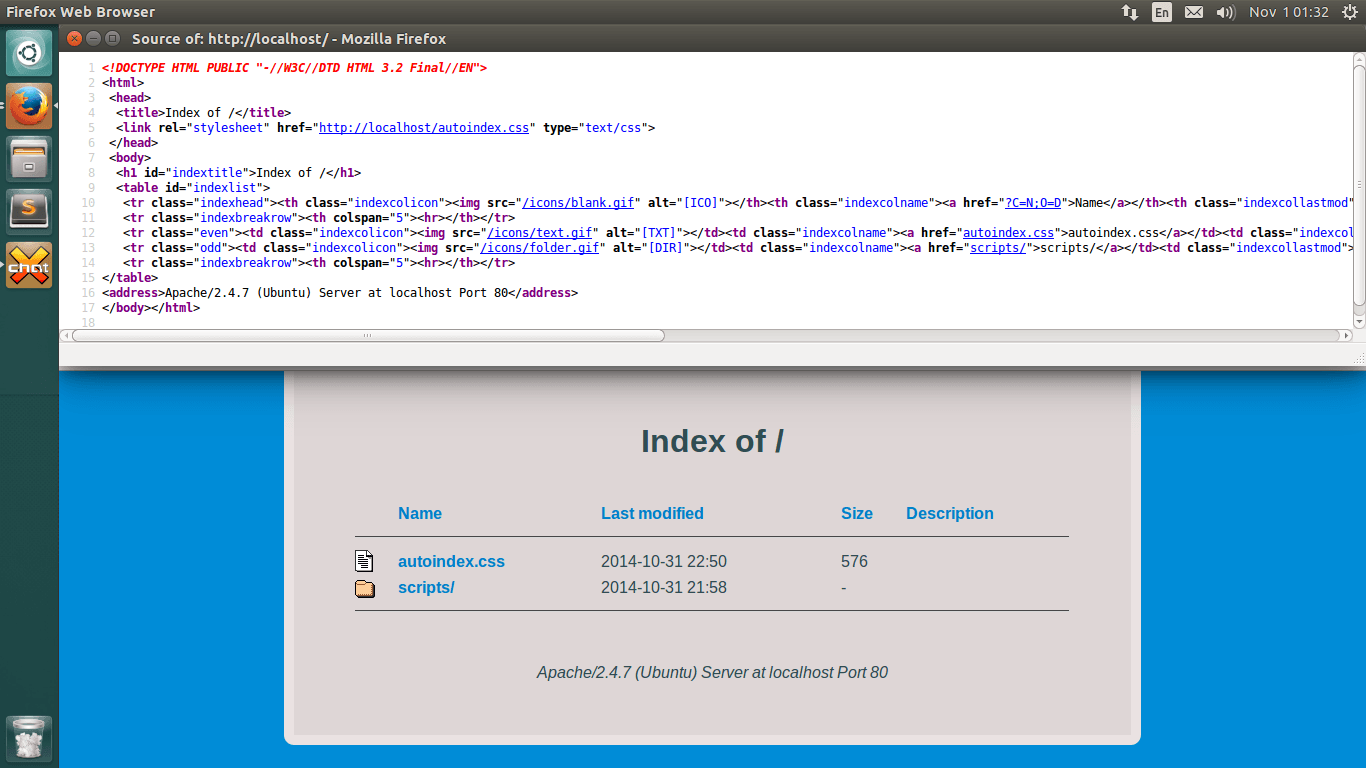Image resolution: width=1366 pixels, height=768 pixels.
Task: Click the folder icon beside scripts/
Action: click(365, 588)
